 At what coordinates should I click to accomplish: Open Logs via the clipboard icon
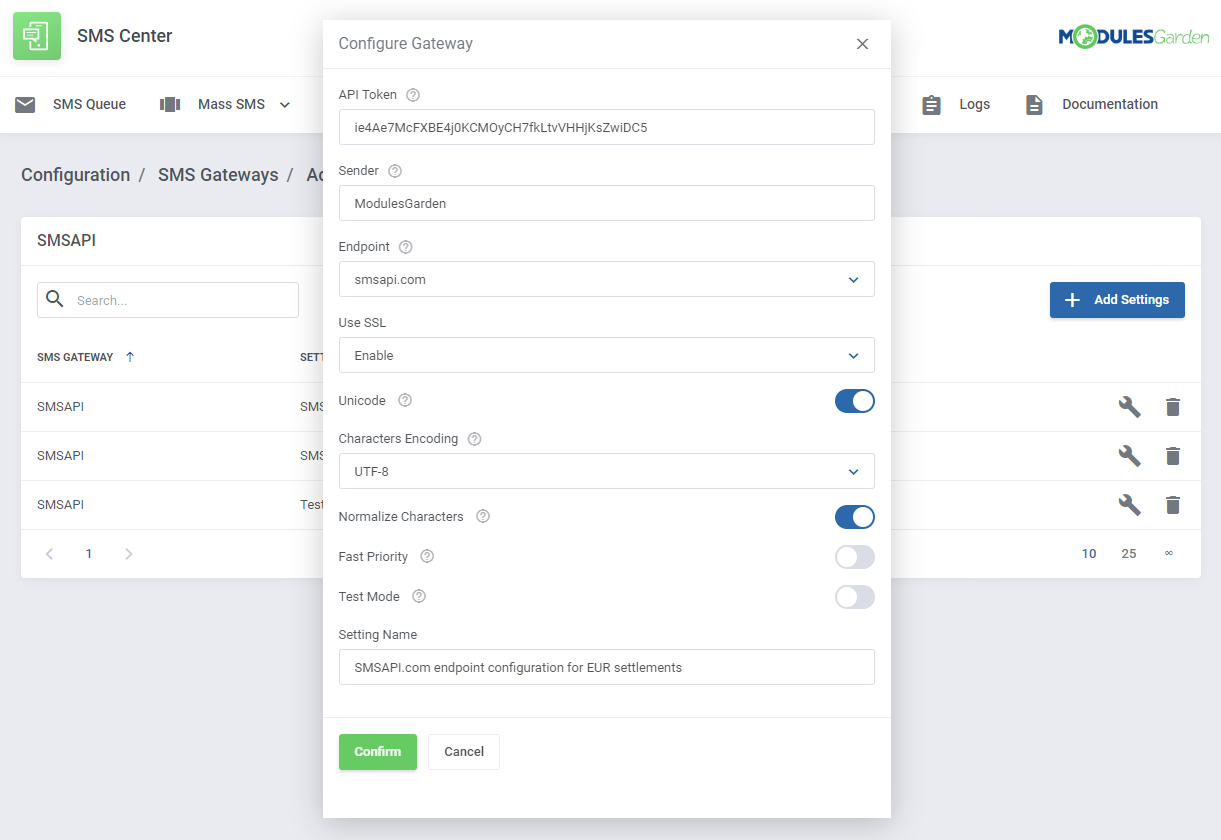tap(932, 104)
